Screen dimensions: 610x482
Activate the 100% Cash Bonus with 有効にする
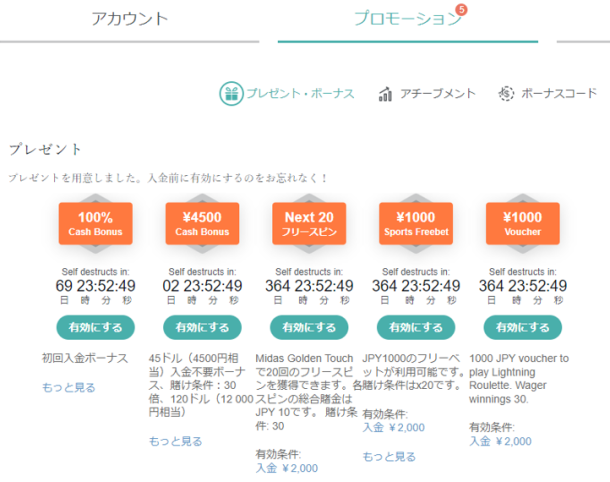click(96, 328)
